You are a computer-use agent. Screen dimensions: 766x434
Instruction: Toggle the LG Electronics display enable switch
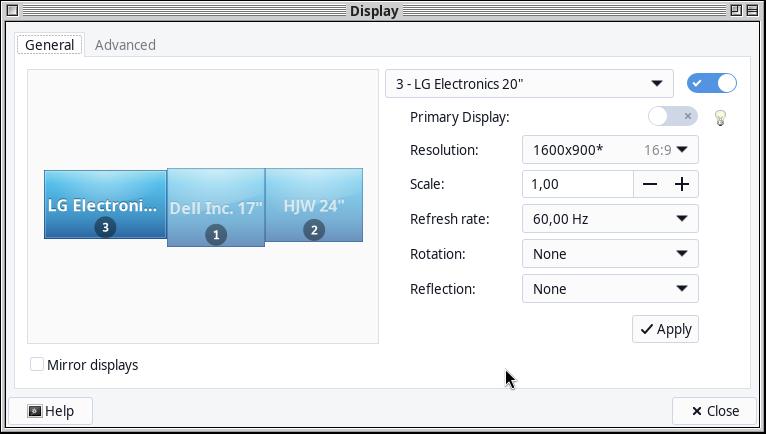[x=712, y=83]
